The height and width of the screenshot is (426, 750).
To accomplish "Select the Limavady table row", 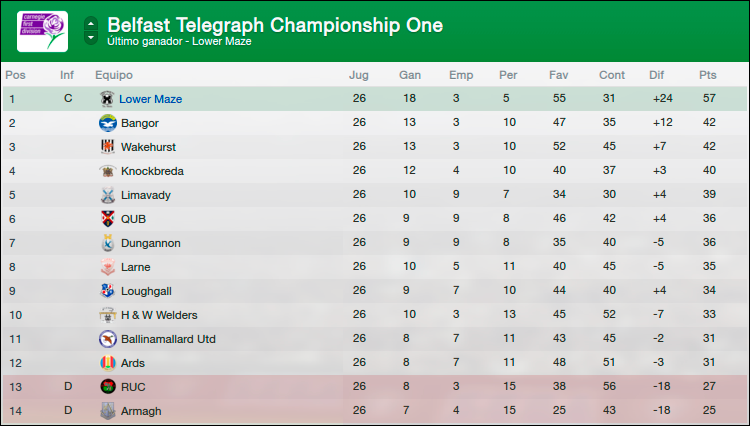I will [x=375, y=195].
